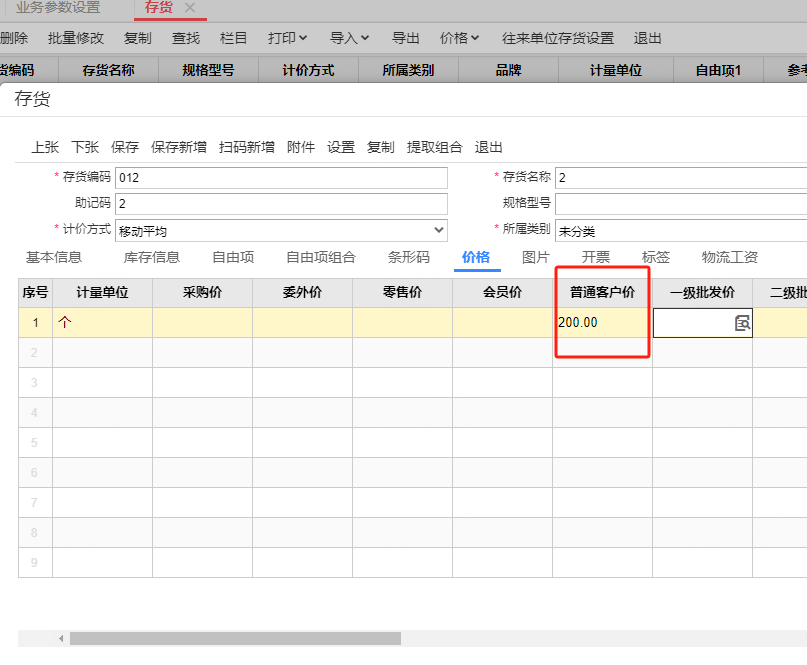Click 零售价 cell in row 1
The width and height of the screenshot is (807, 665).
402,323
